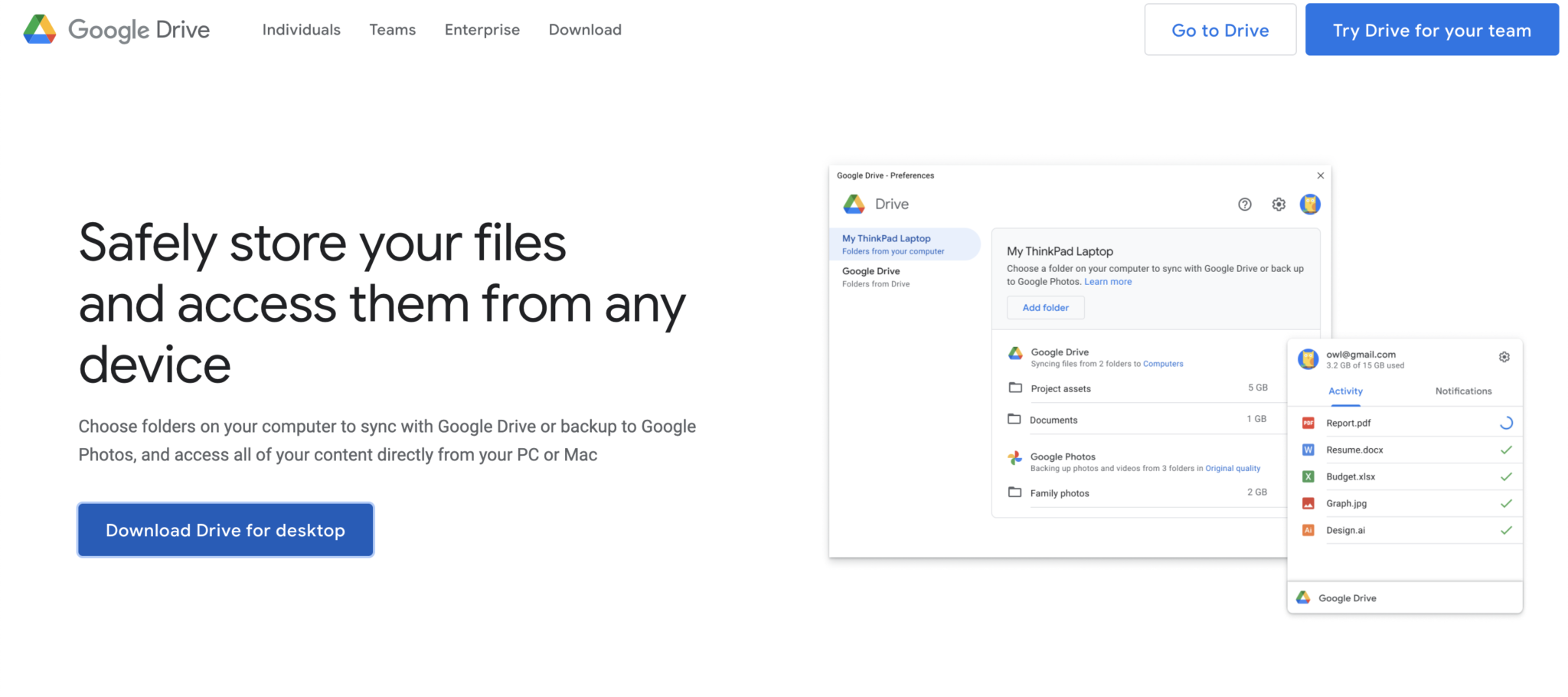Click the Report.pdf file icon

pos(1308,423)
